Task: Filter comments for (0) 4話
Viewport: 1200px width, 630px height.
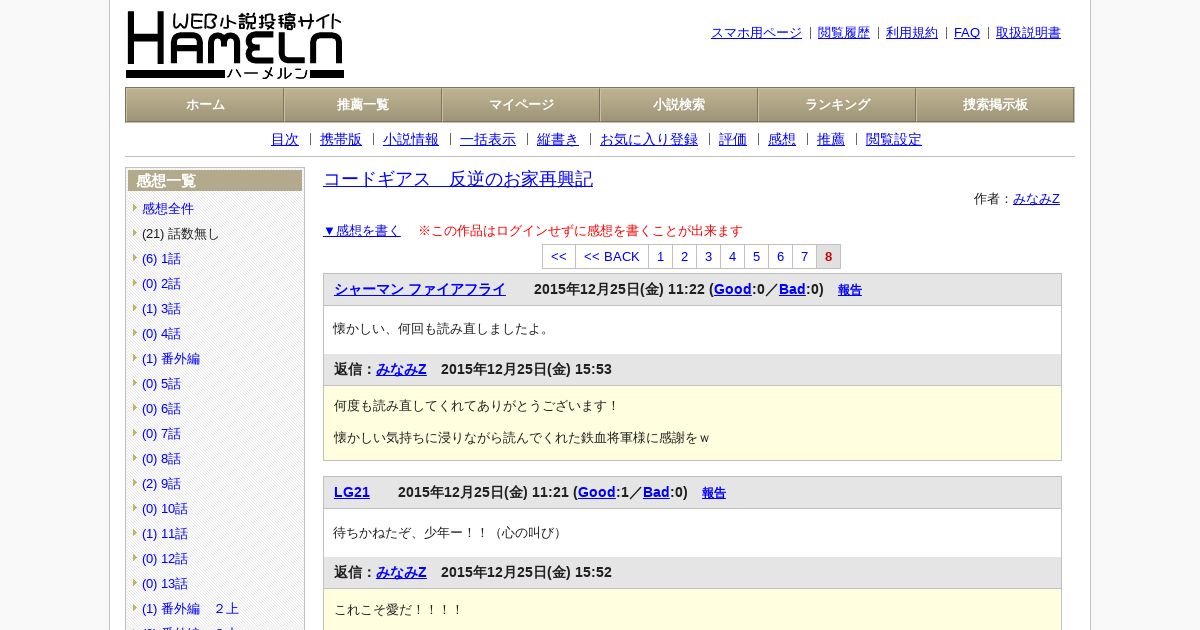Action: [x=161, y=334]
